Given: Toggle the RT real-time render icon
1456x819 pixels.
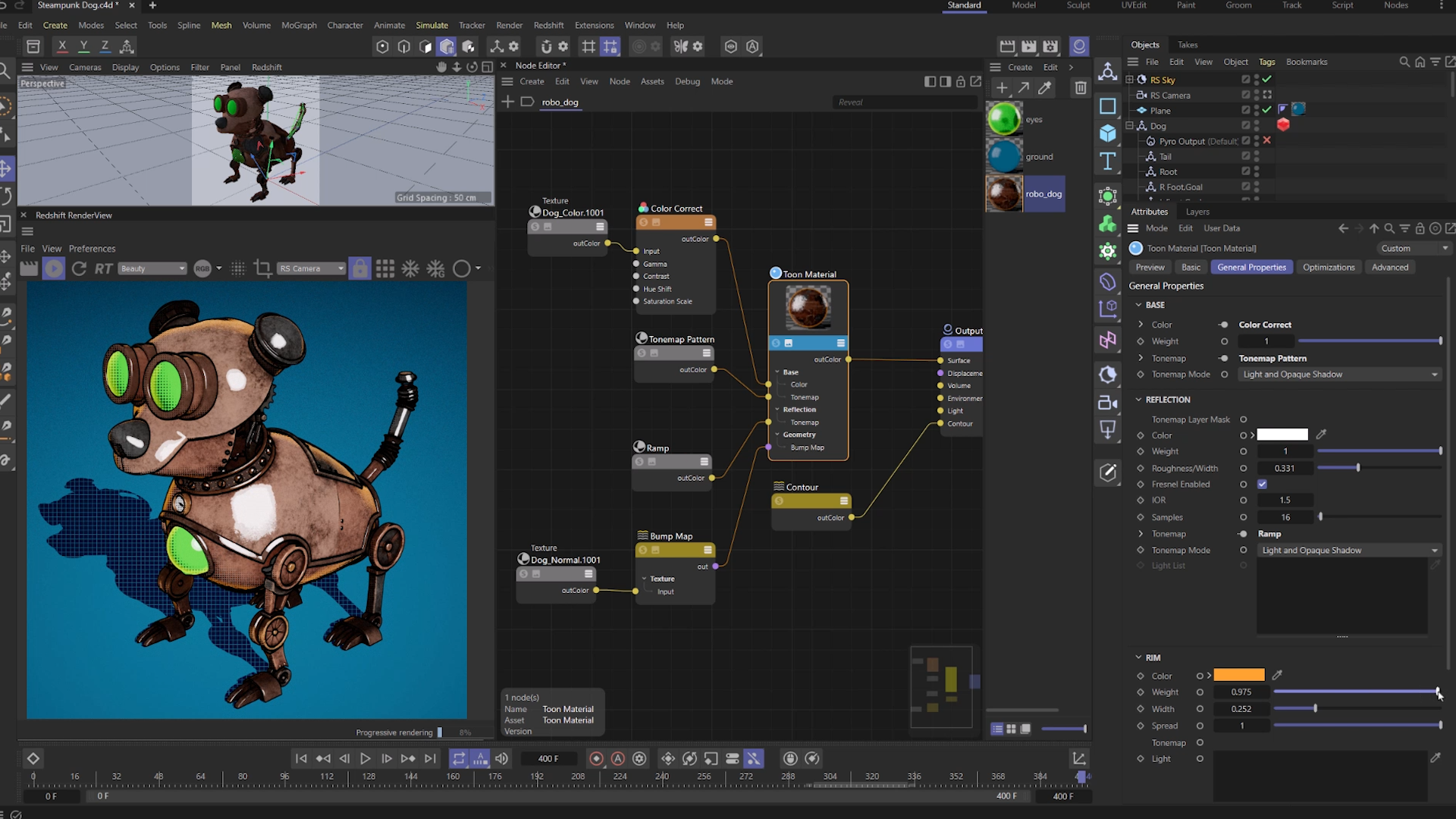Looking at the screenshot, I should (103, 268).
